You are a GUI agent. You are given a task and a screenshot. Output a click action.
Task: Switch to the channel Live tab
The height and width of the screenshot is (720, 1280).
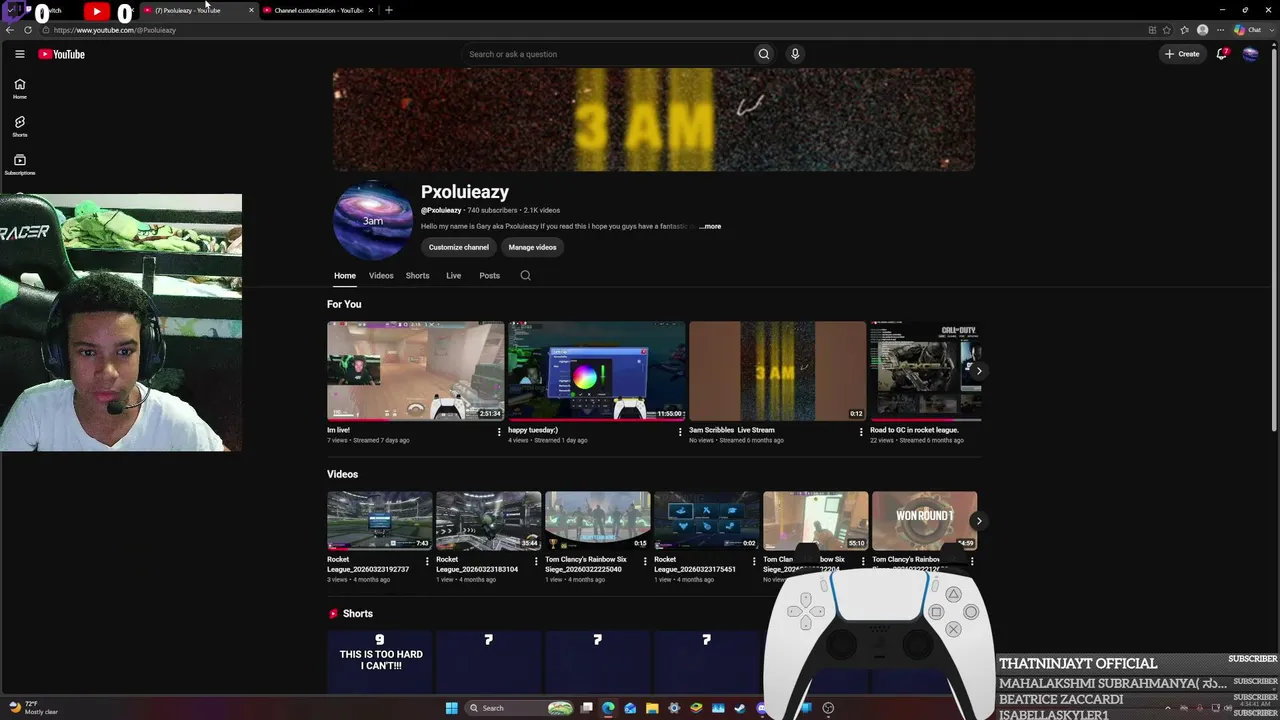[x=453, y=276]
